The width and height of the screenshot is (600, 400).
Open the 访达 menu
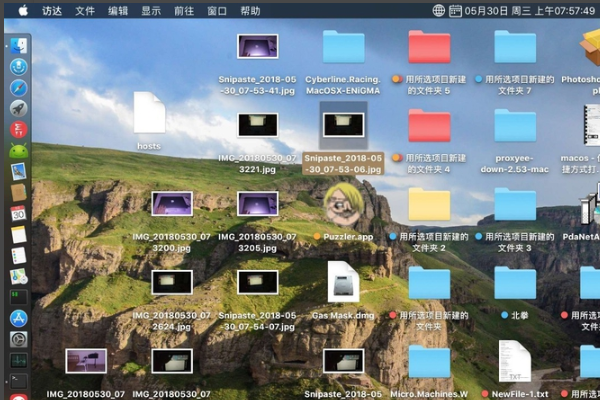click(52, 11)
